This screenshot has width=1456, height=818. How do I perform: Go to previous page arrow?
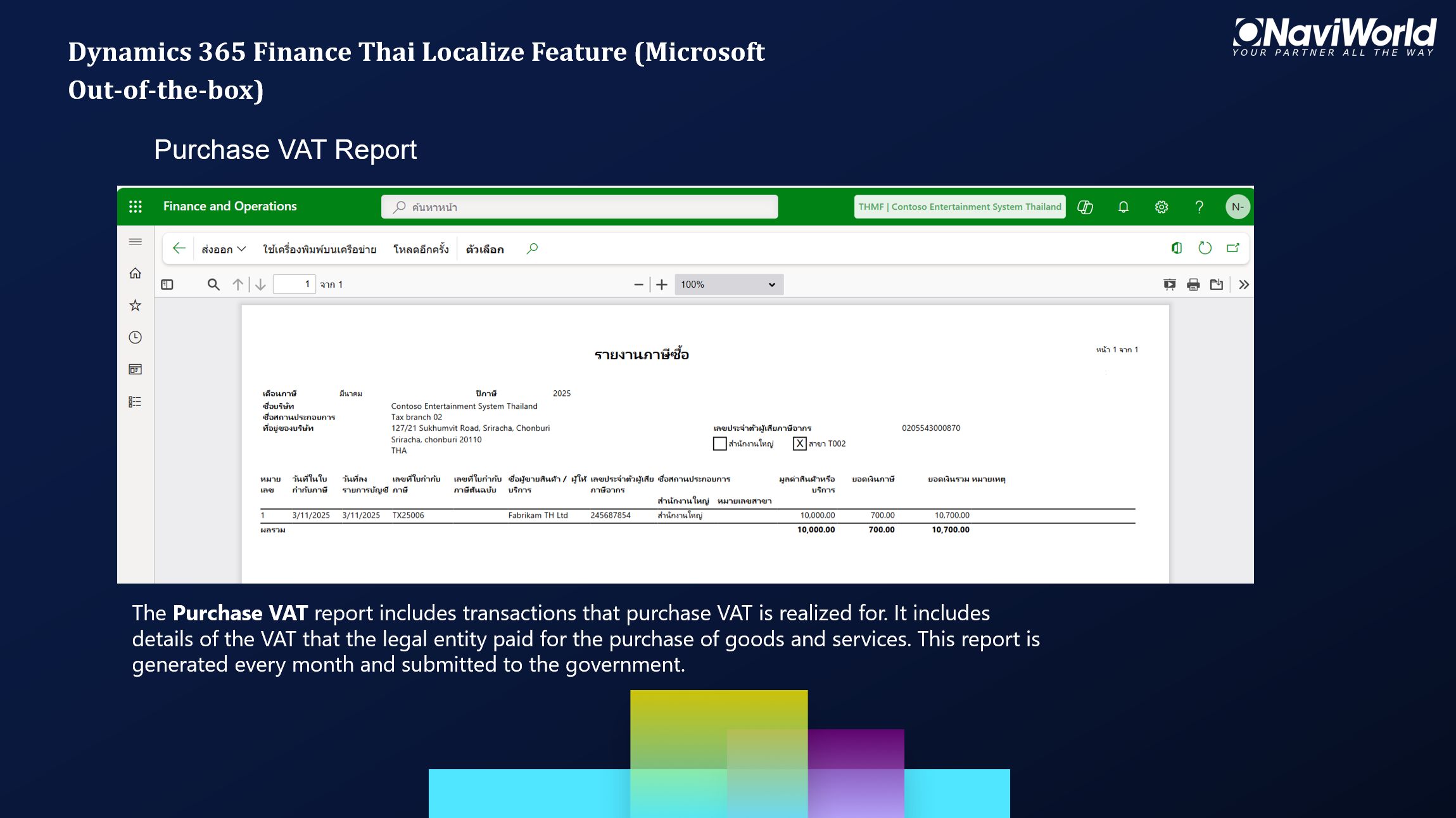[x=237, y=284]
